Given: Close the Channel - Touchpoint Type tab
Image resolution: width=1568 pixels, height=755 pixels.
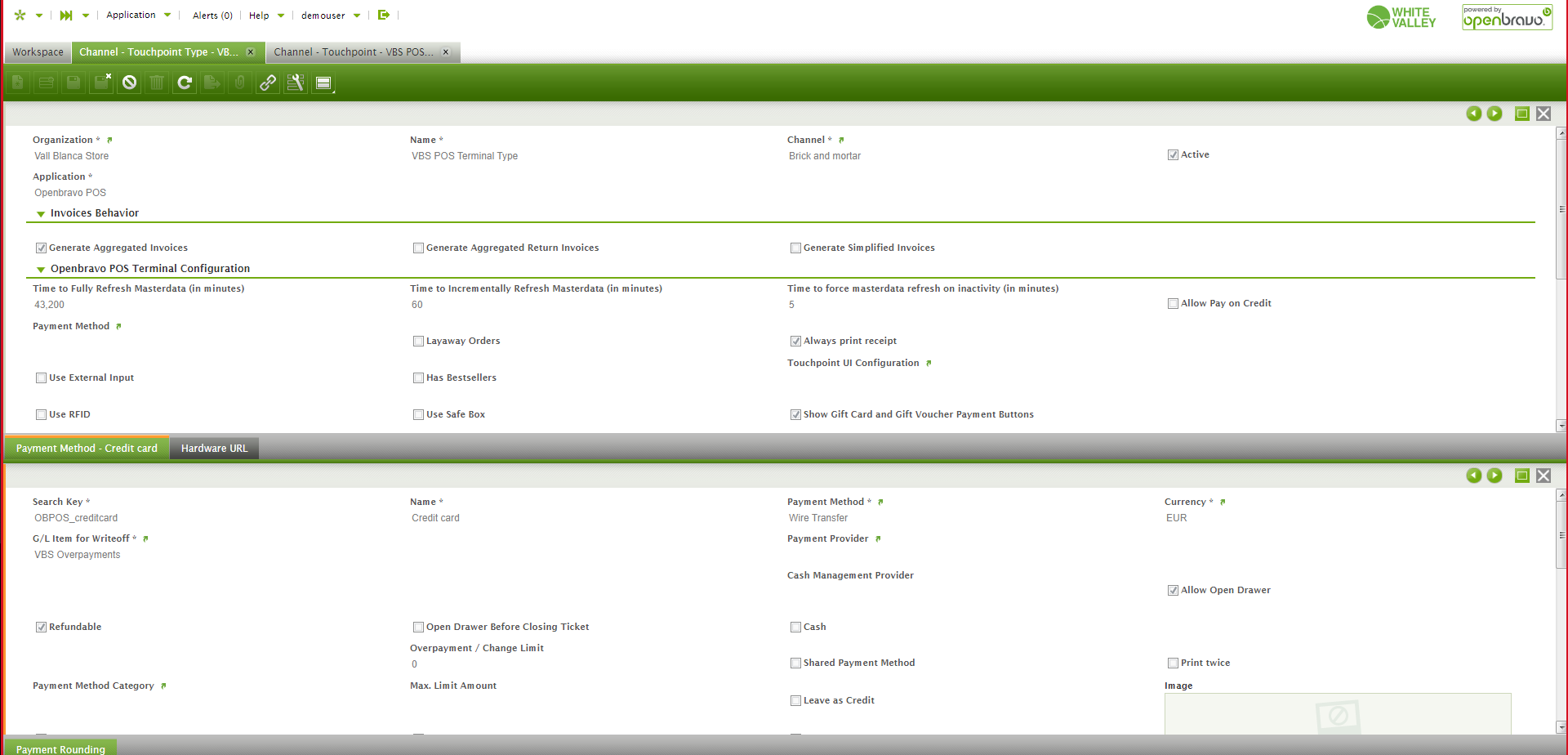Looking at the screenshot, I should pos(251,52).
